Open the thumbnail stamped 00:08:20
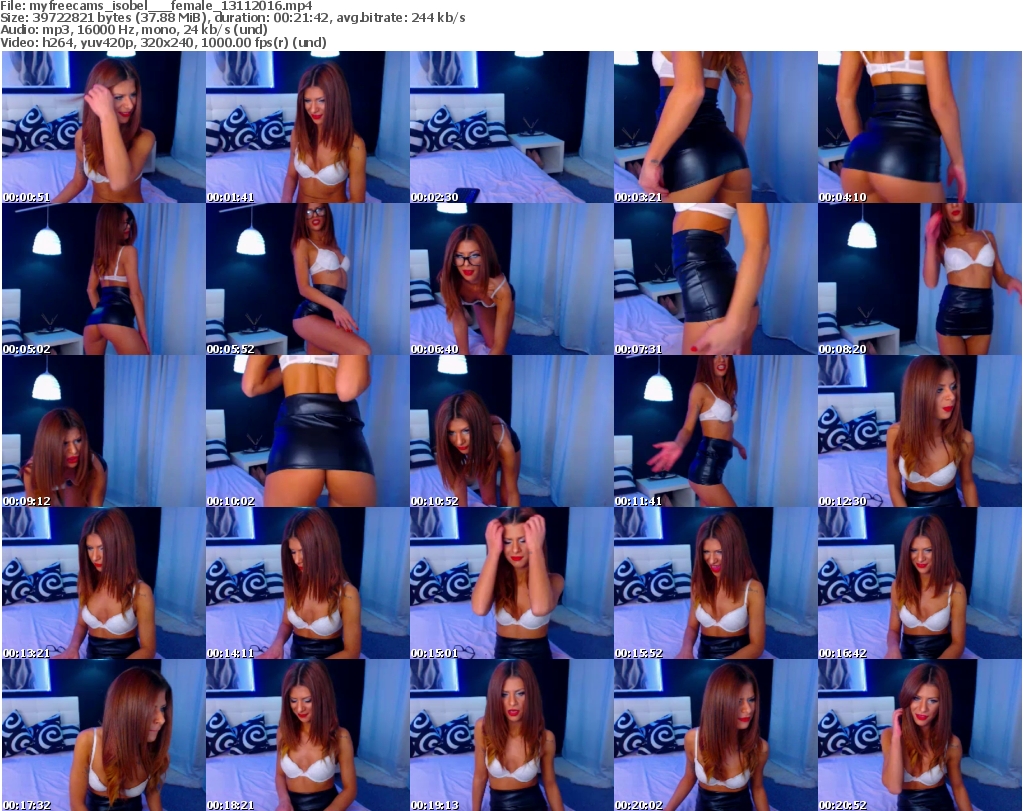The height and width of the screenshot is (811, 1024). pyautogui.click(x=920, y=279)
